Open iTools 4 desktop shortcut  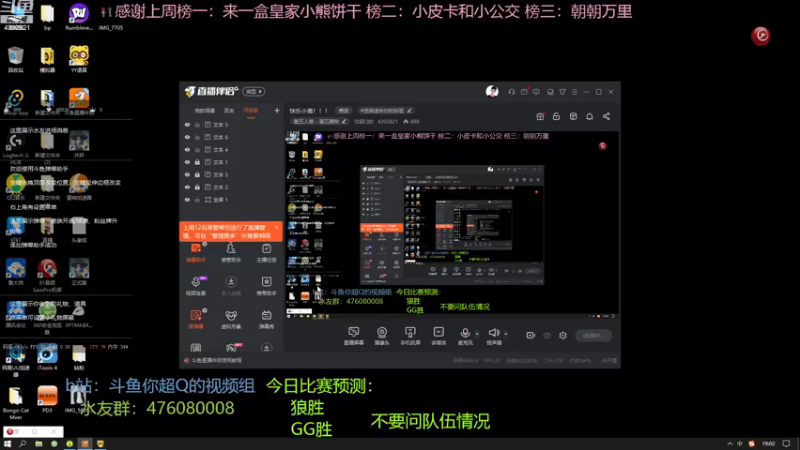point(47,357)
